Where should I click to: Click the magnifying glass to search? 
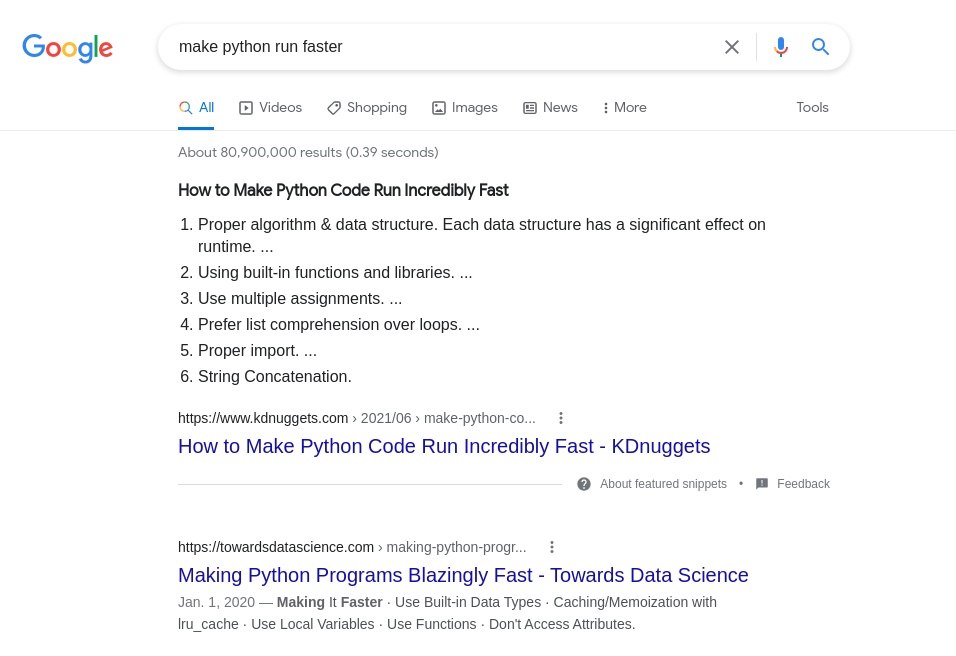[820, 47]
